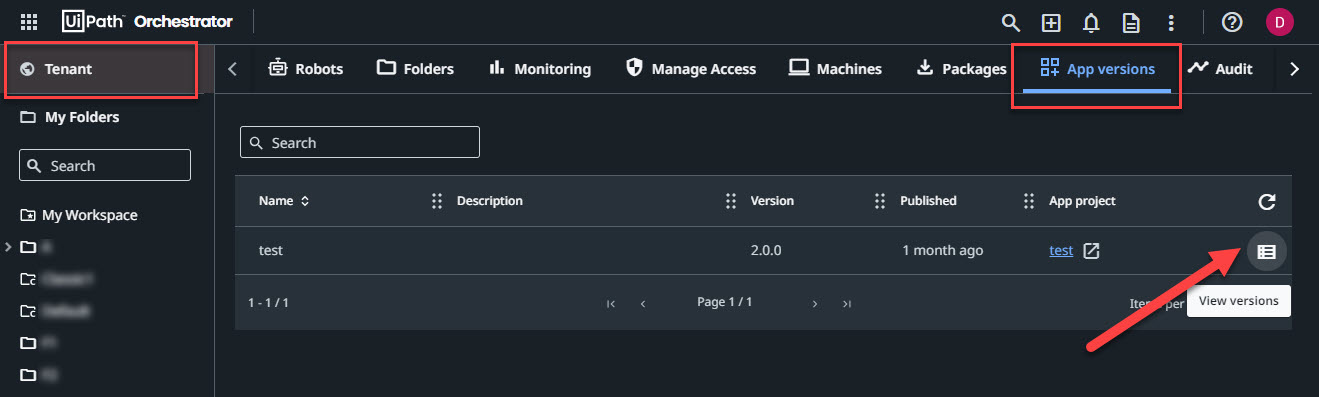Go to the last page
The width and height of the screenshot is (1319, 397).
[x=847, y=303]
